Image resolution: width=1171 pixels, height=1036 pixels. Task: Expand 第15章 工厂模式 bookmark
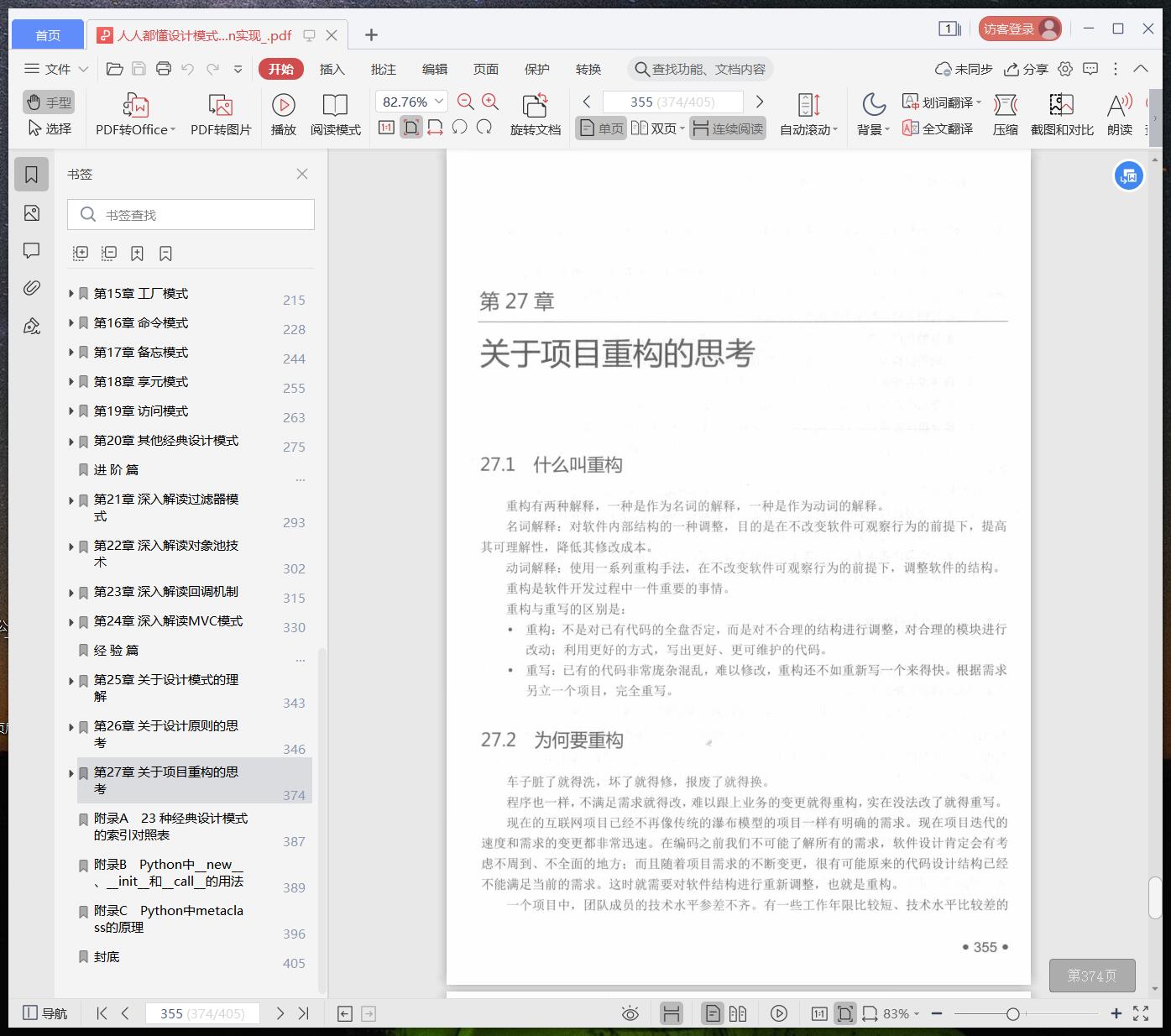71,294
